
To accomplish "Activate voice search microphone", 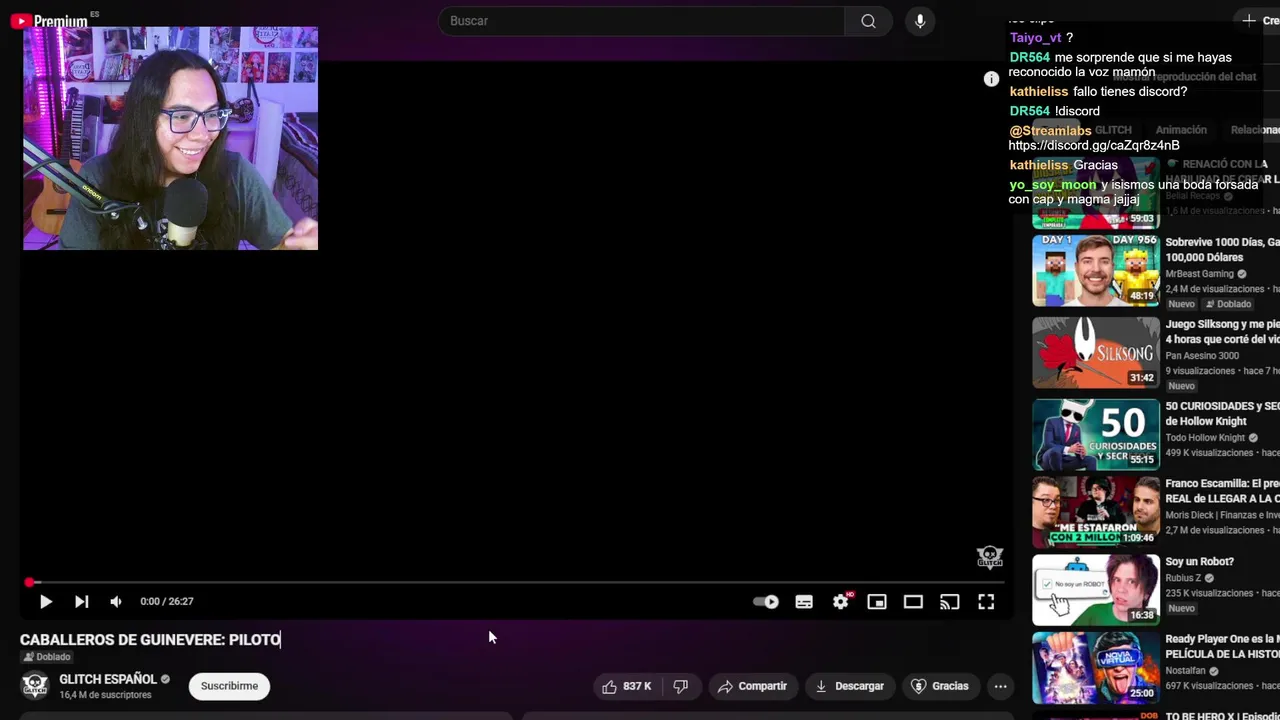I will click(x=920, y=21).
